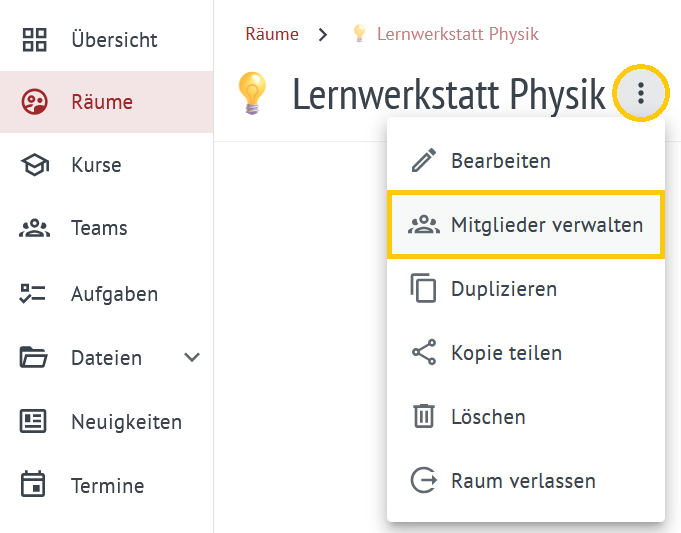Choose Mitglieder verwalten menu entry
The height and width of the screenshot is (533, 681).
pyautogui.click(x=526, y=225)
